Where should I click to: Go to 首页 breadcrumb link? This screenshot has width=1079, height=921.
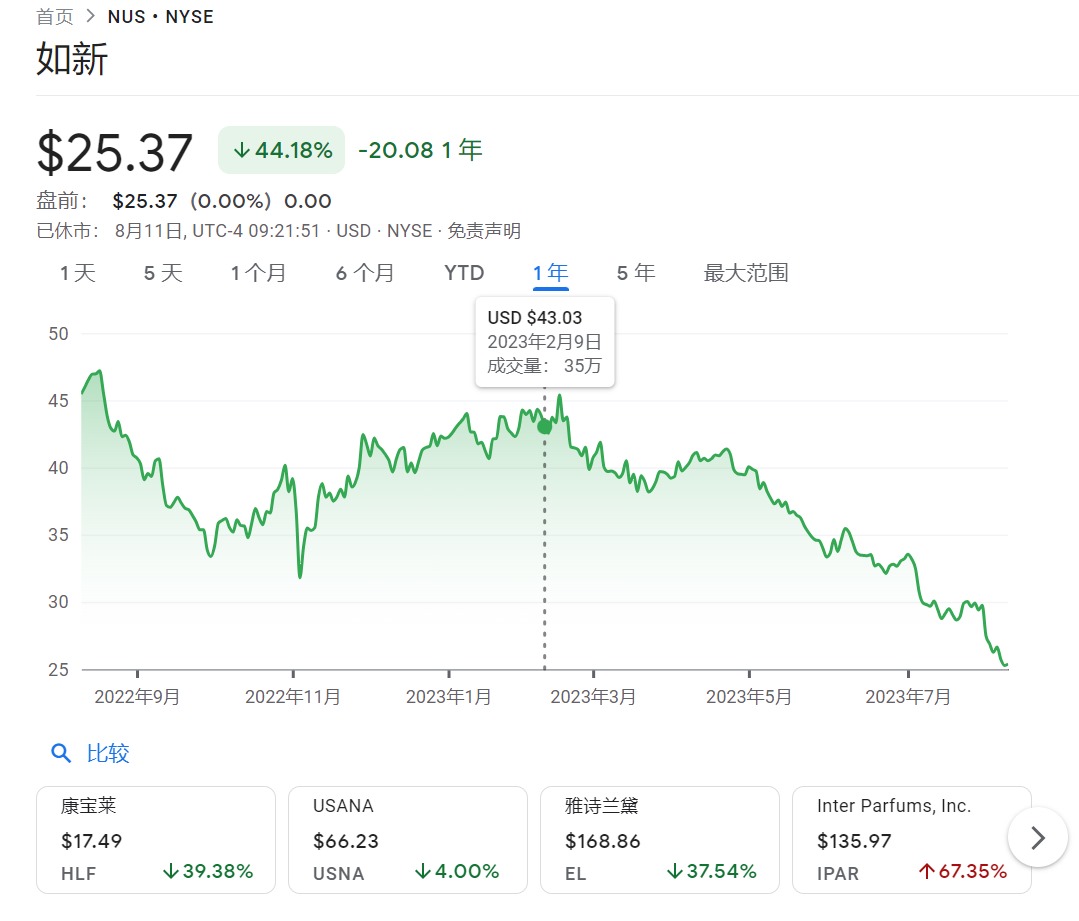(x=55, y=17)
